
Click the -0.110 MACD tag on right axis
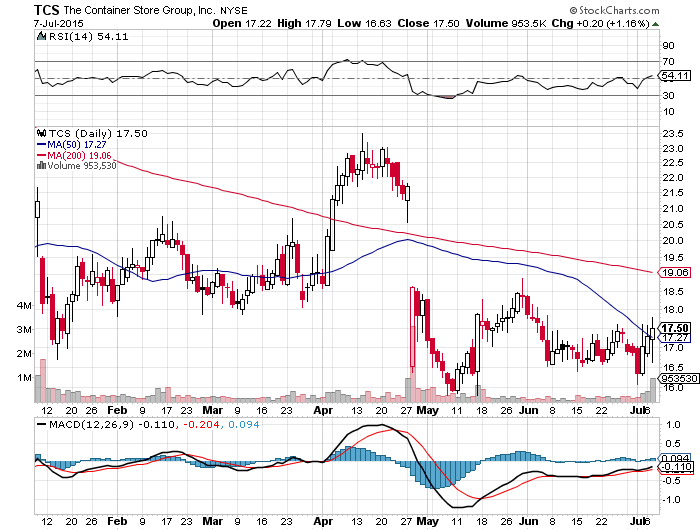[677, 467]
